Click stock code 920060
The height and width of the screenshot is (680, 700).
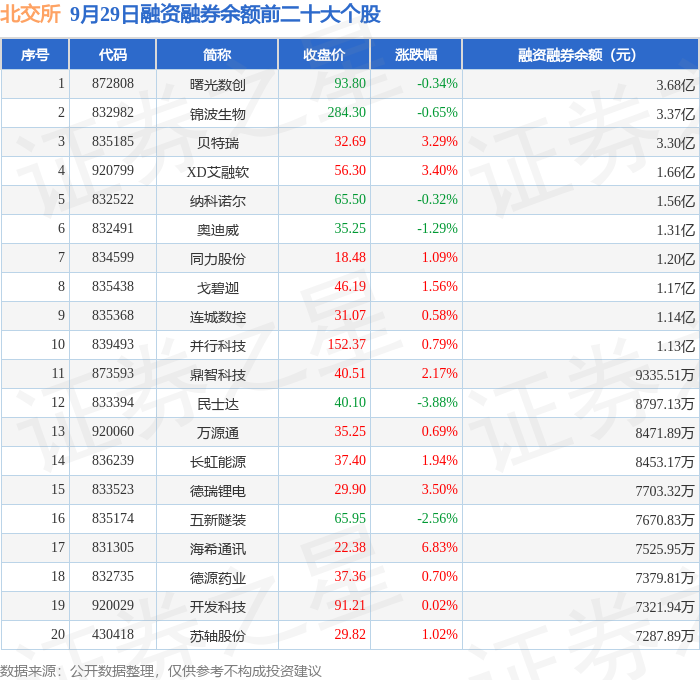(x=113, y=432)
